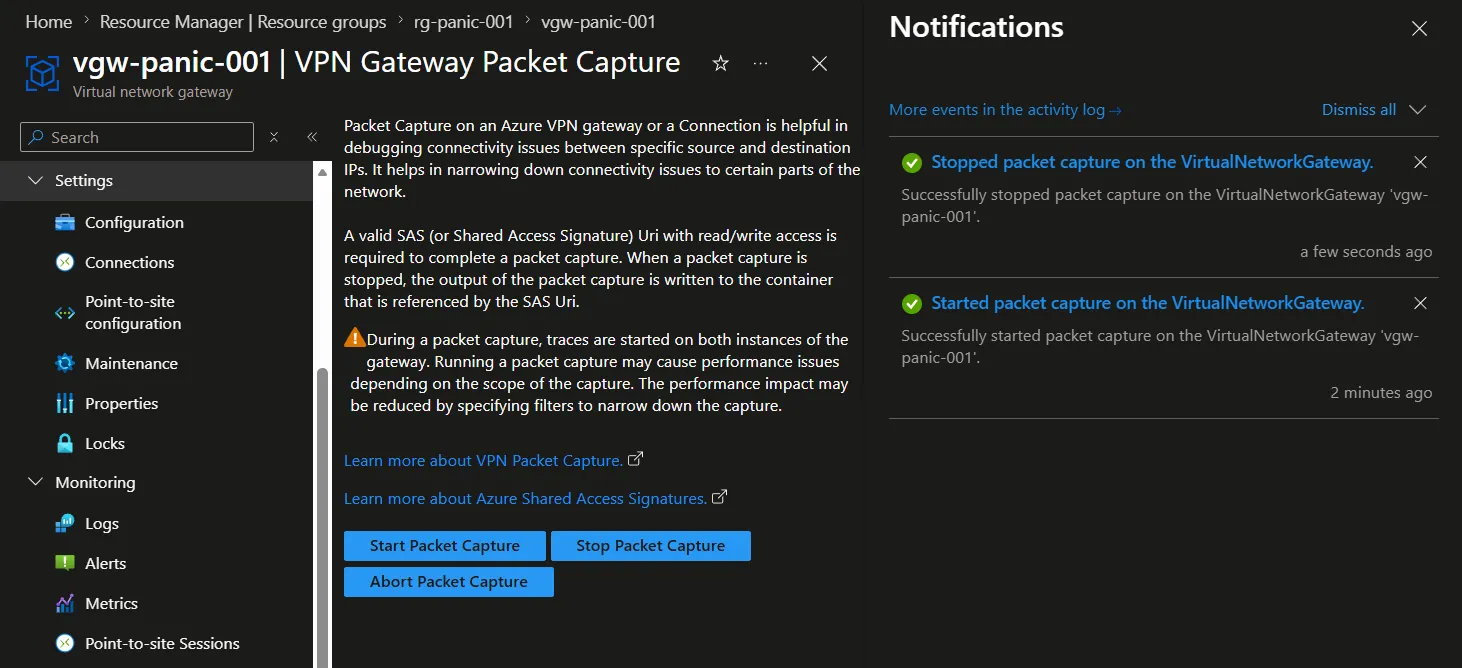Open the Metrics graph icon
The width and height of the screenshot is (1462, 668).
(65, 603)
